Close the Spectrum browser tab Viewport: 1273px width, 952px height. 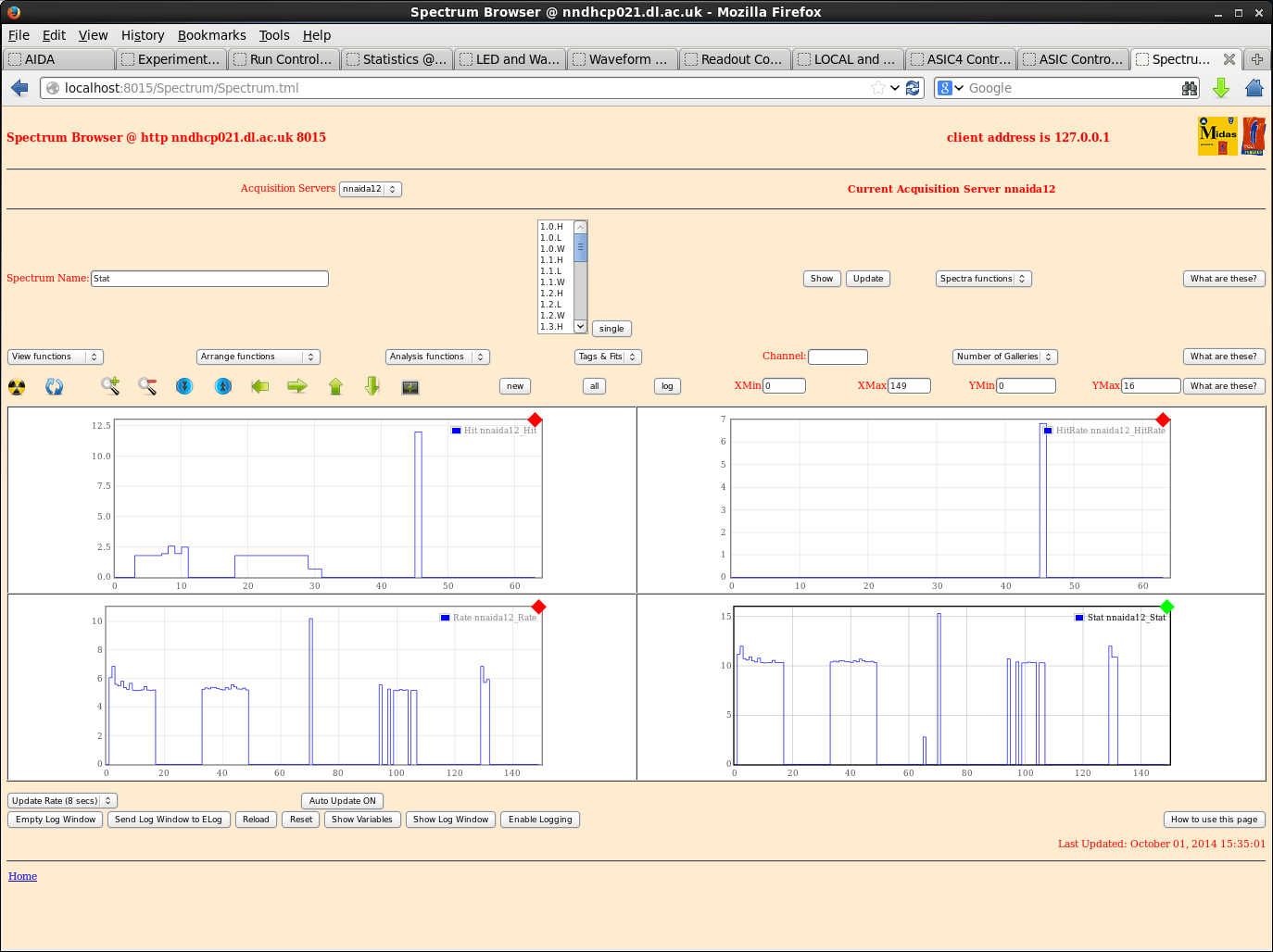point(1229,59)
